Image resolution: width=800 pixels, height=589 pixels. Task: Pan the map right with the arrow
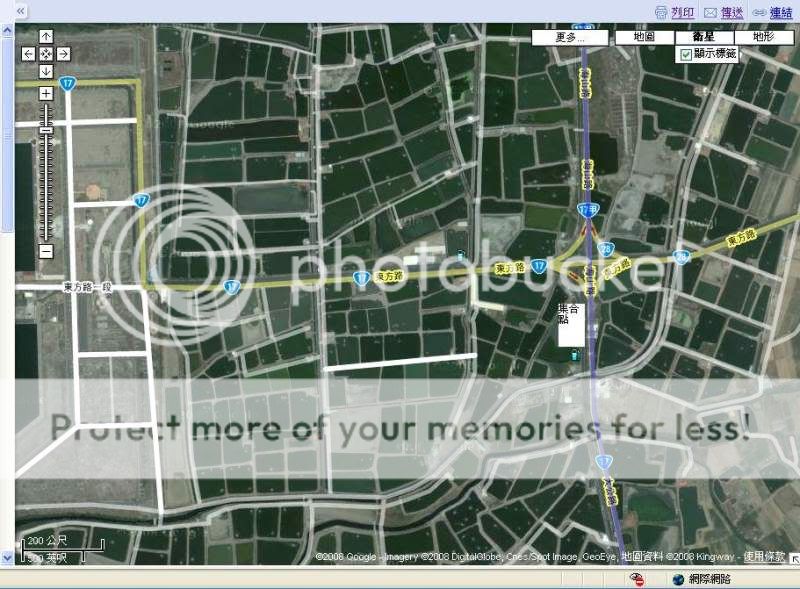click(x=63, y=53)
